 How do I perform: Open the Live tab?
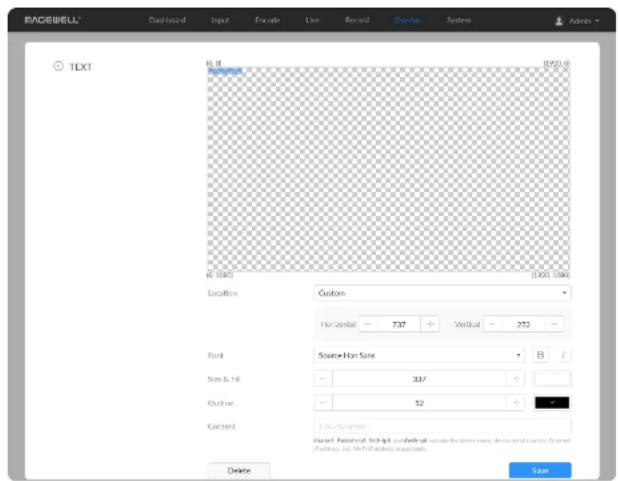tap(312, 20)
